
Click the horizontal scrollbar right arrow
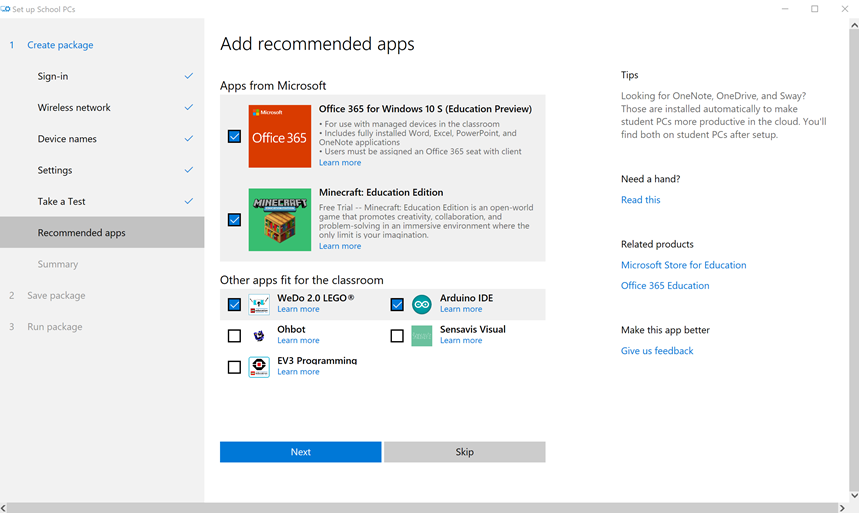click(842, 508)
